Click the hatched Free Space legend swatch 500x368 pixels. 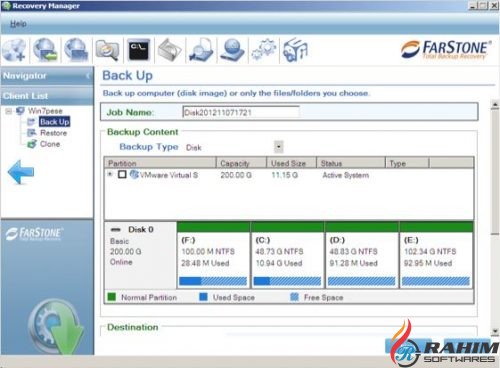(x=294, y=297)
